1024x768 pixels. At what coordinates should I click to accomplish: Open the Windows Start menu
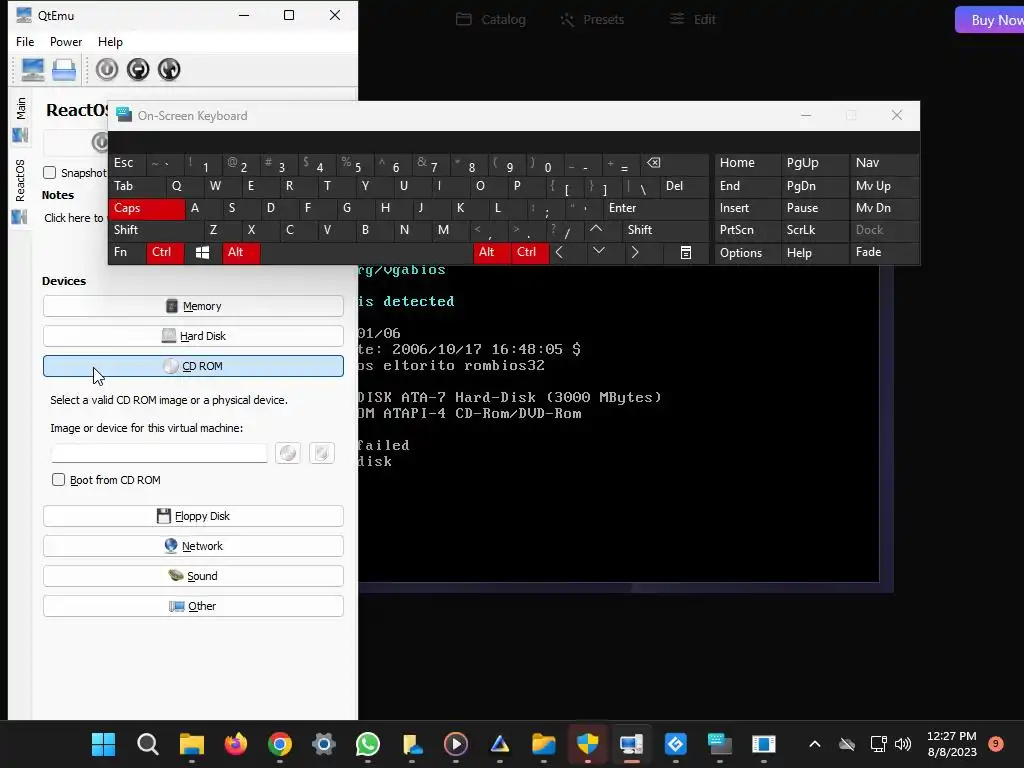pyautogui.click(x=103, y=744)
